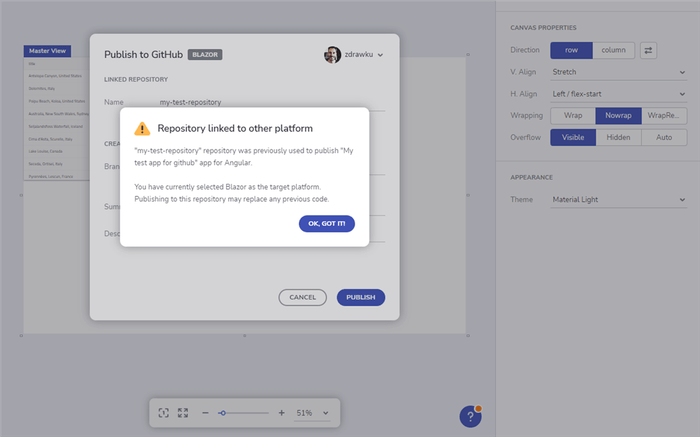Click the zoom slider handle
700x437 pixels.
coord(222,413)
